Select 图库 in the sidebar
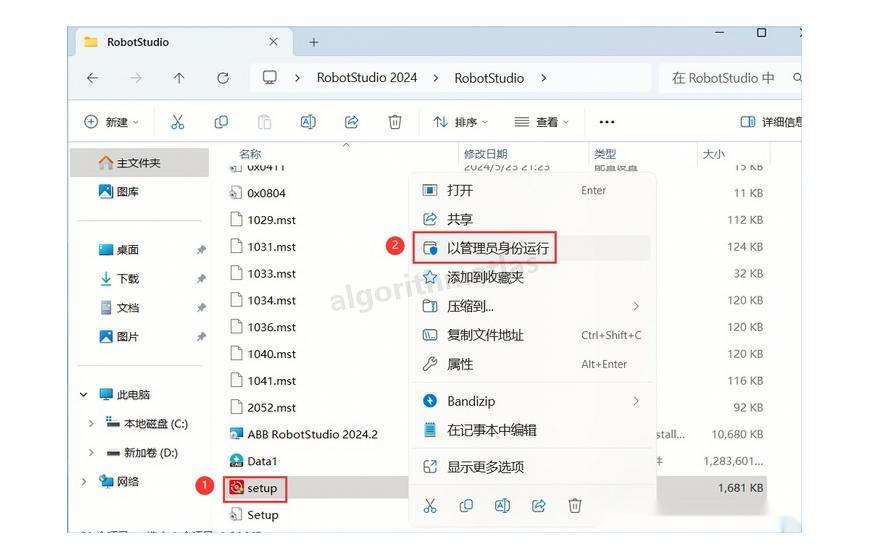The height and width of the screenshot is (560, 869). click(x=119, y=192)
